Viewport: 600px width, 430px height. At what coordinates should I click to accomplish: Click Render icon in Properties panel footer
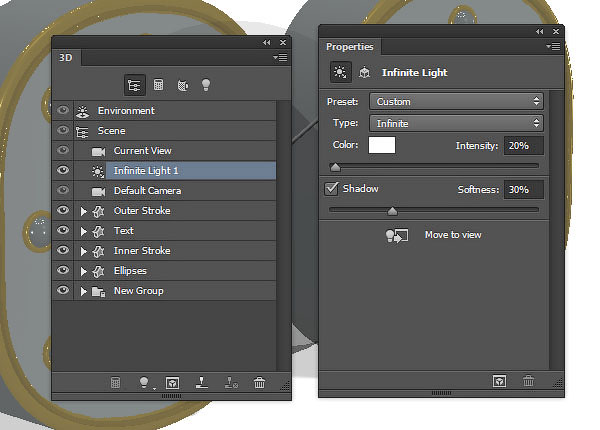[x=499, y=381]
